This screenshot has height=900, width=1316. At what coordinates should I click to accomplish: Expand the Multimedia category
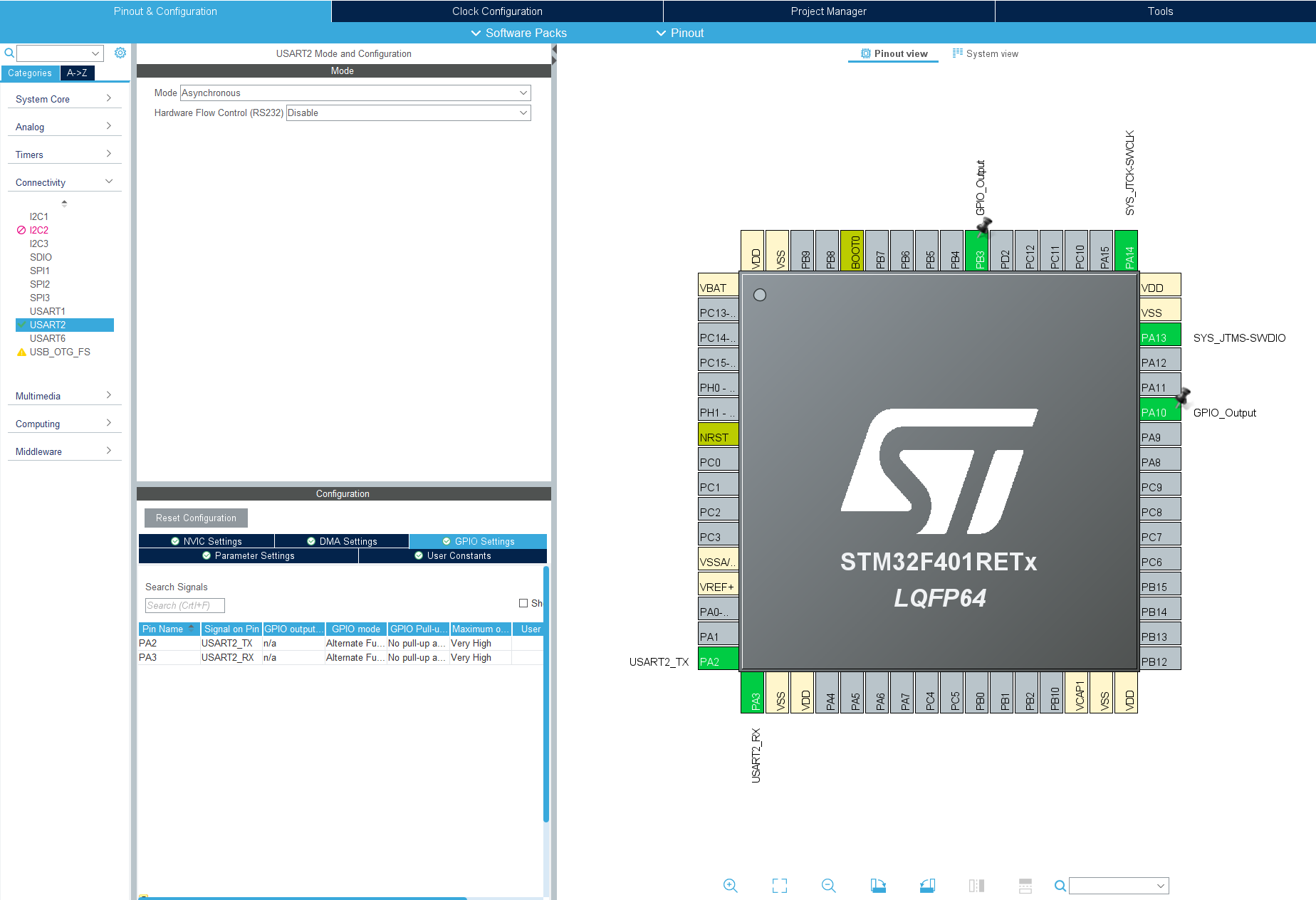coord(64,396)
